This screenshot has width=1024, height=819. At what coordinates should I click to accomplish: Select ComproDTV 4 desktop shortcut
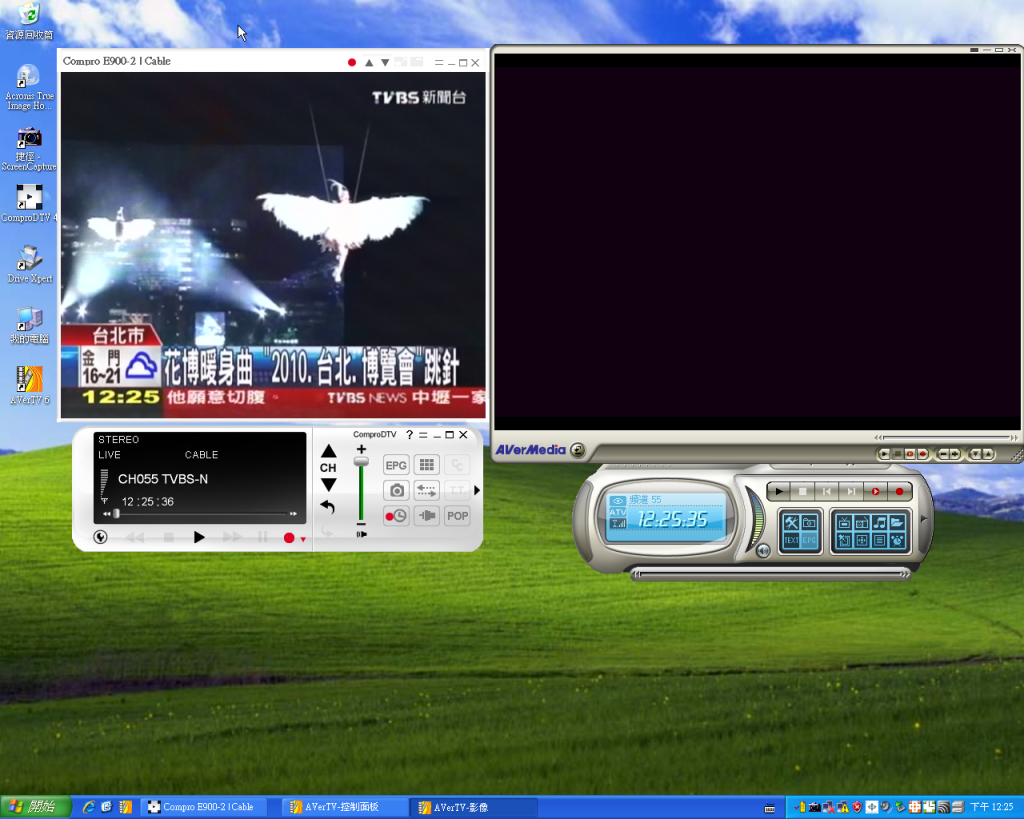[x=29, y=203]
